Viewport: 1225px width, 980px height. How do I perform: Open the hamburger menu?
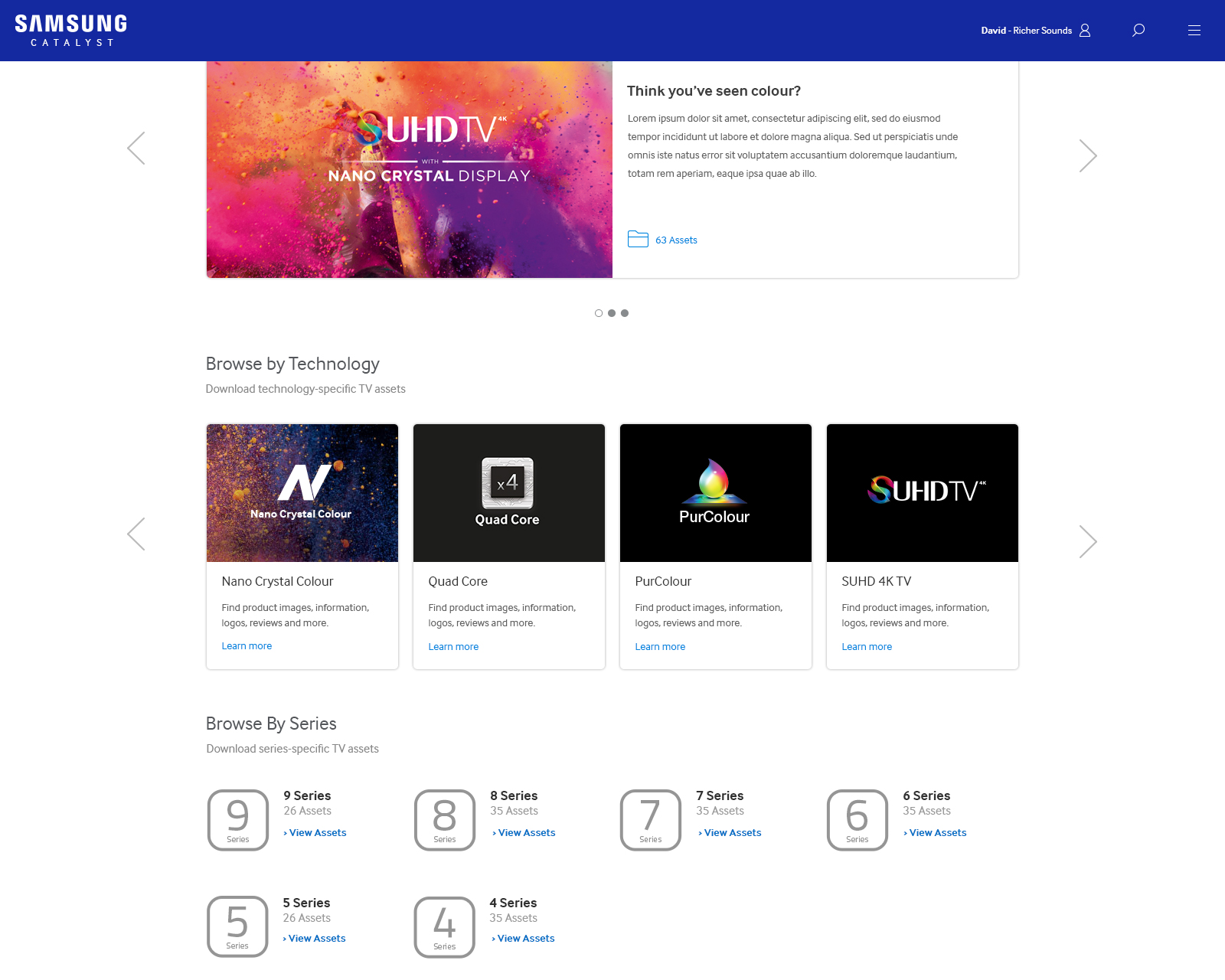(1194, 31)
